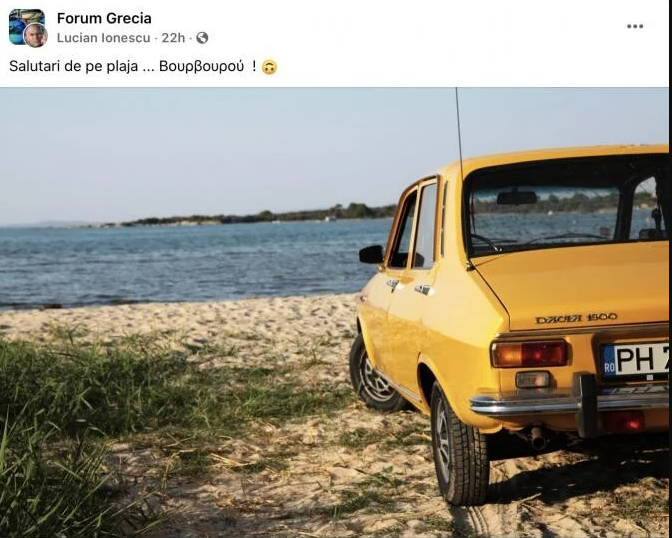Click the 22h post timestamp

coord(173,38)
